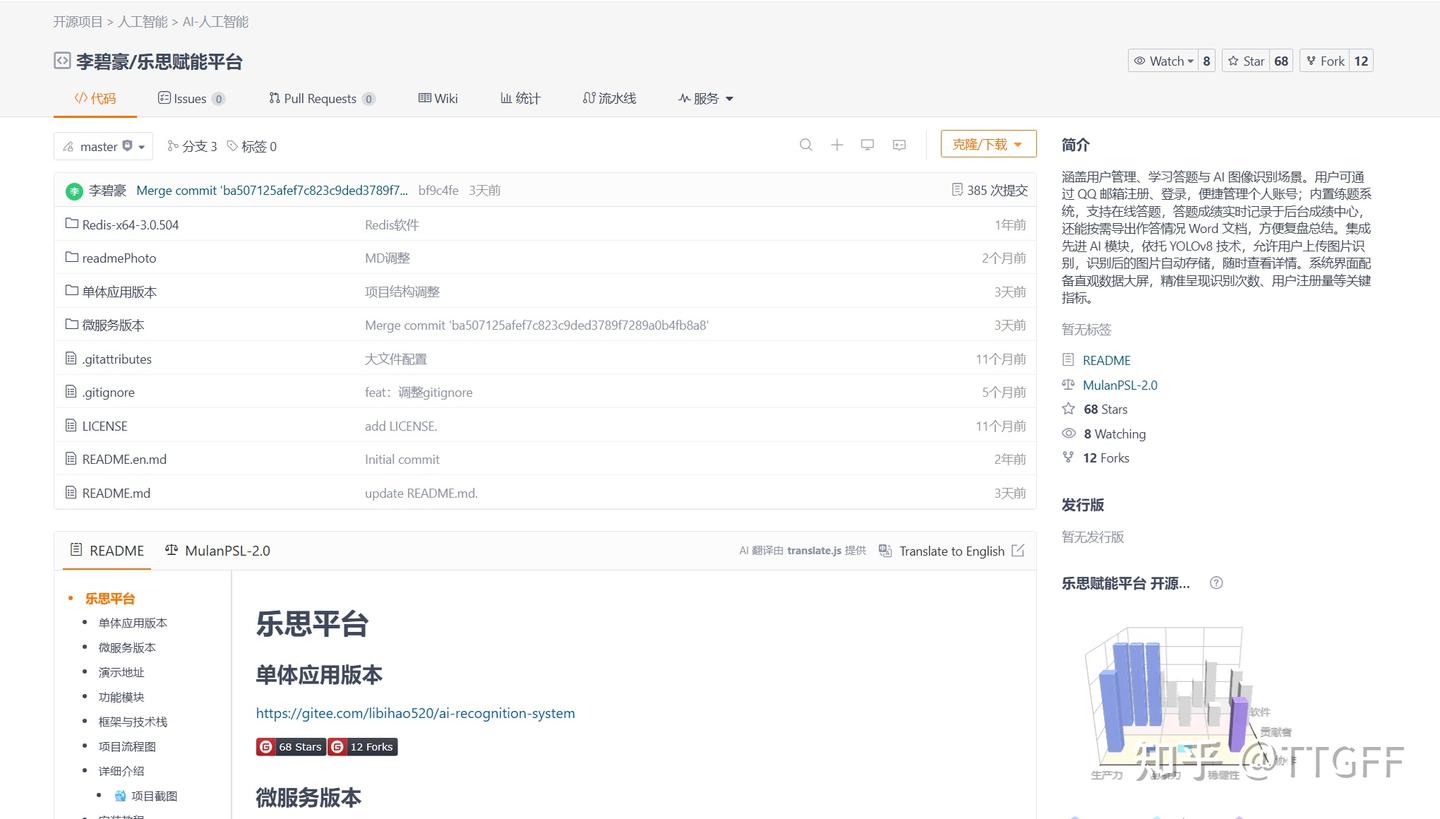Open the Web IDE monitor icon
The height and width of the screenshot is (819, 1440).
[x=867, y=144]
